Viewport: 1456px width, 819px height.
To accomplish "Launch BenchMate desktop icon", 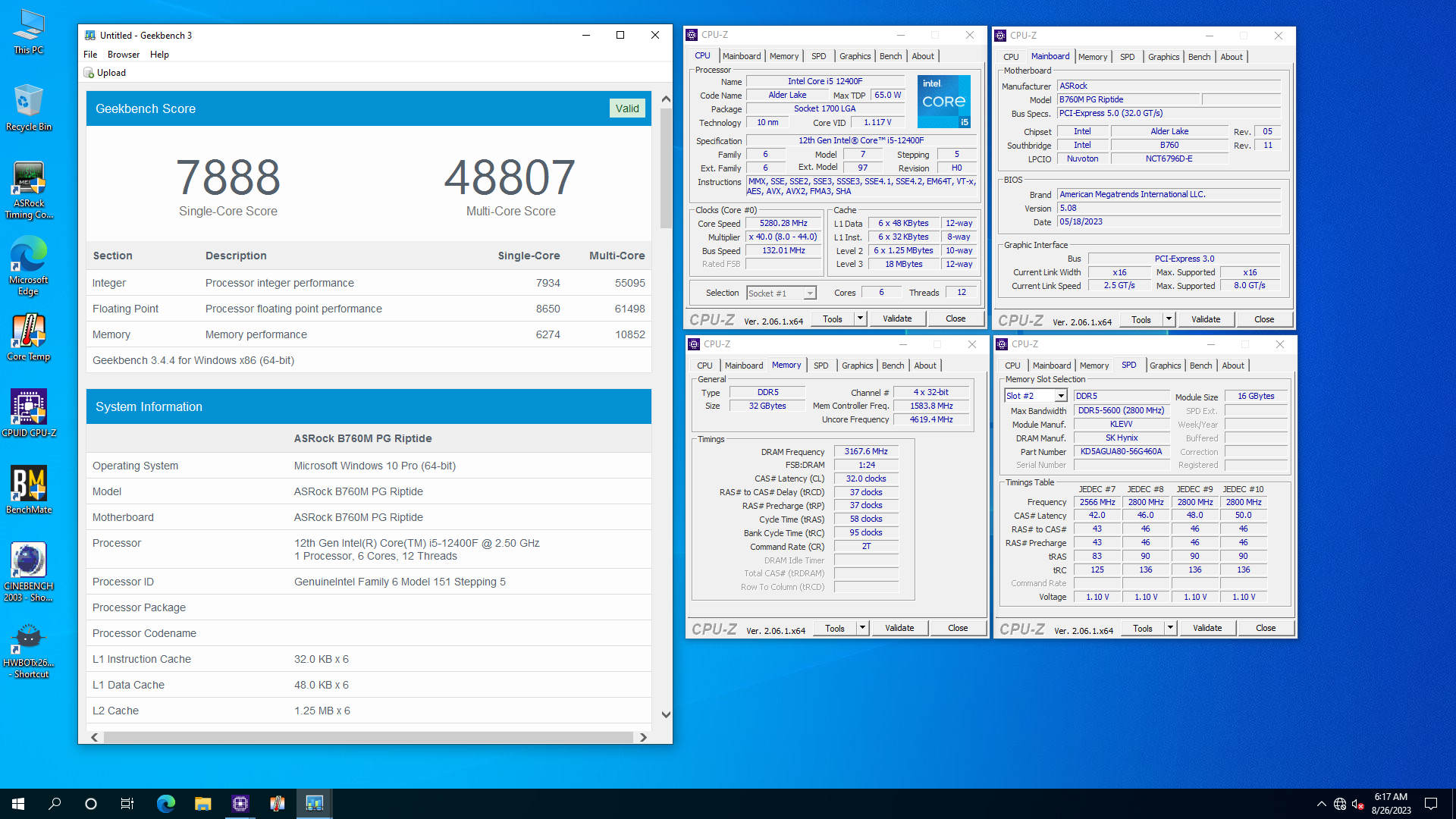I will tap(29, 490).
